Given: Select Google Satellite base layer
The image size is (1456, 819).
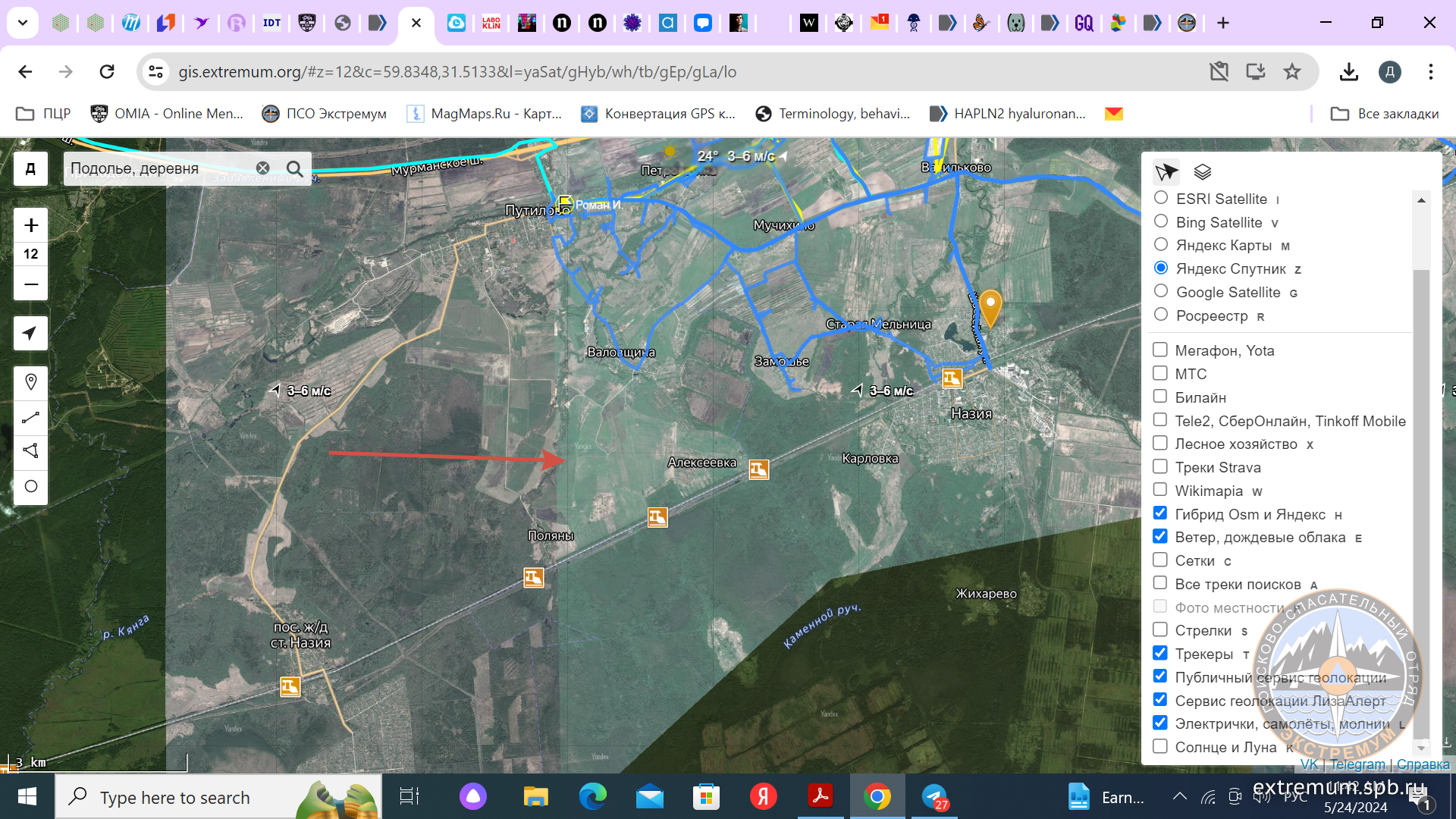Looking at the screenshot, I should [x=1160, y=291].
